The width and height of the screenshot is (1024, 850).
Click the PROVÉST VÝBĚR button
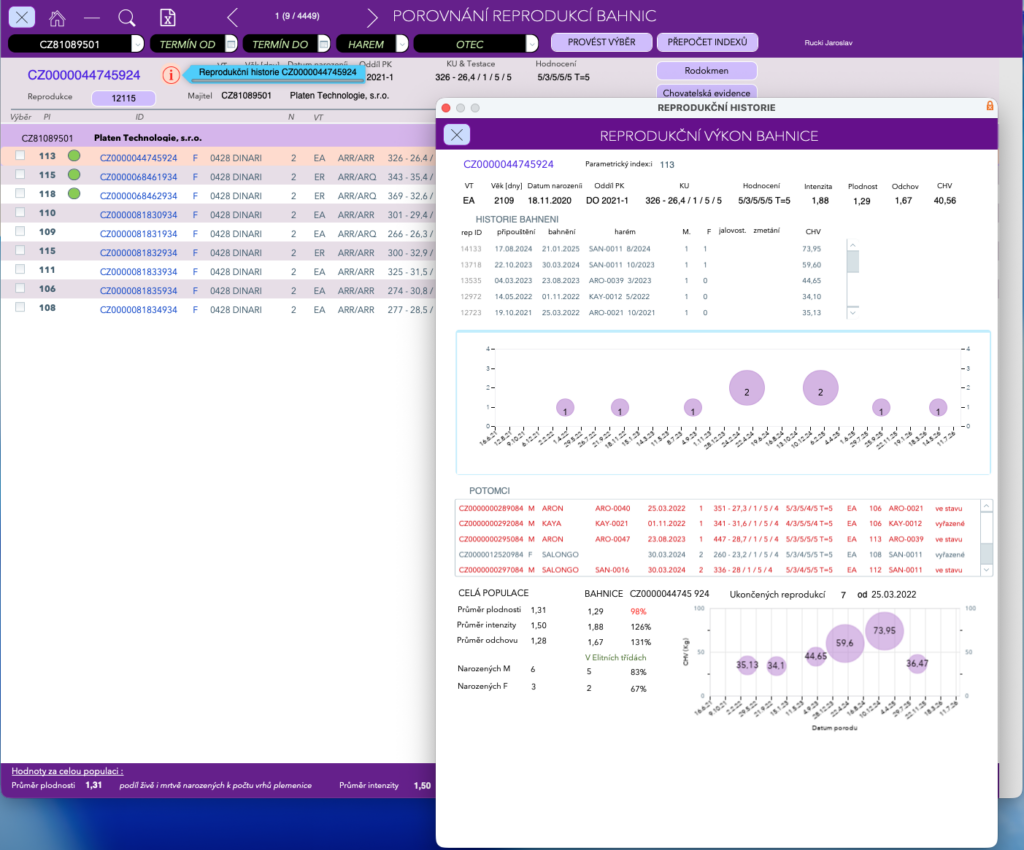[x=601, y=42]
